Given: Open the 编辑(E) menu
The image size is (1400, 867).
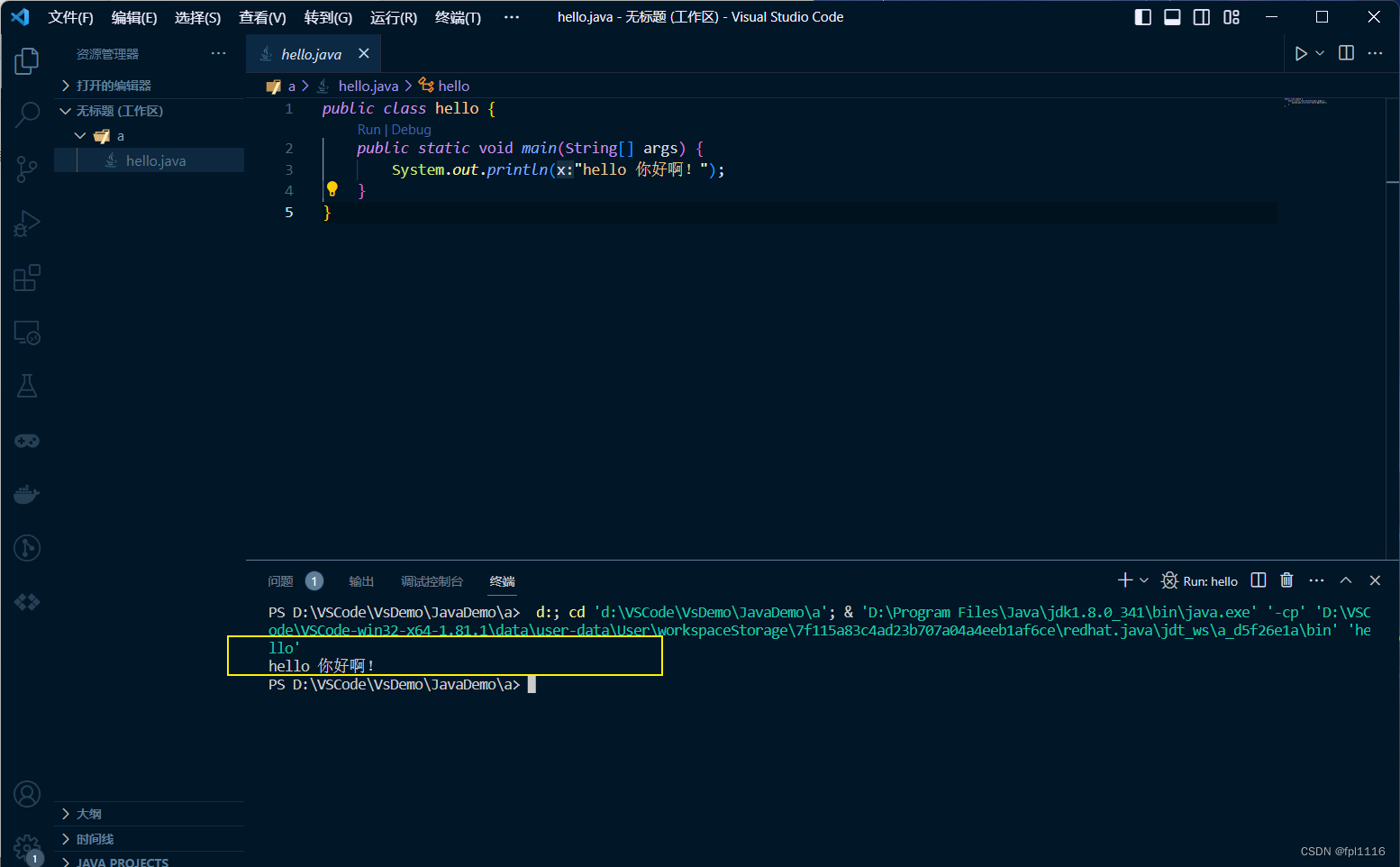Looking at the screenshot, I should (134, 17).
